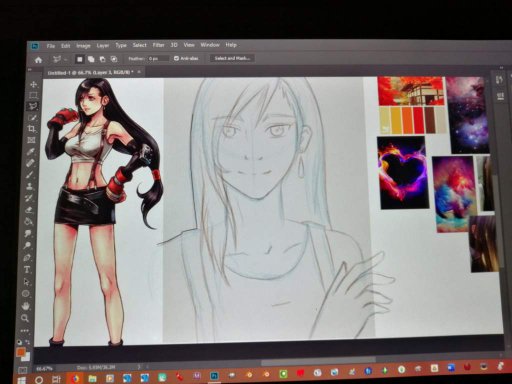The width and height of the screenshot is (512, 384).
Task: Select the Zoom tool
Action: (25, 318)
